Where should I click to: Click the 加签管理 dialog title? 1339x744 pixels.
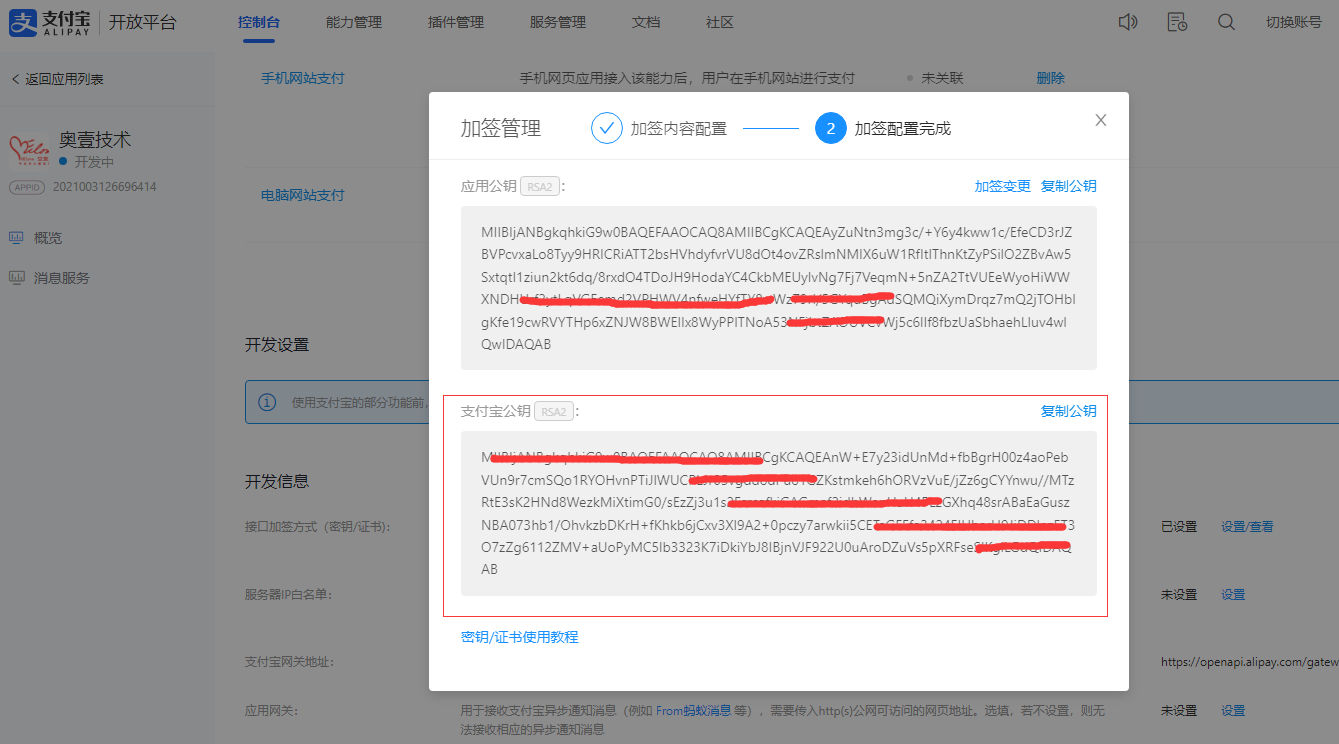tap(501, 128)
